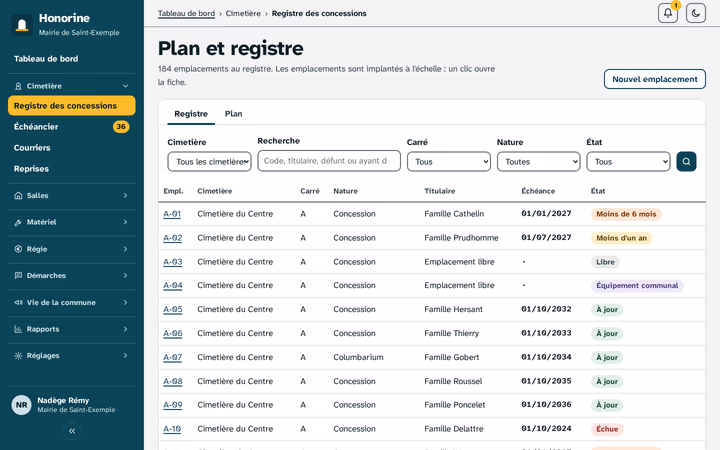The width and height of the screenshot is (720, 450).
Task: Open emplacement A-03 link
Action: [x=173, y=262]
